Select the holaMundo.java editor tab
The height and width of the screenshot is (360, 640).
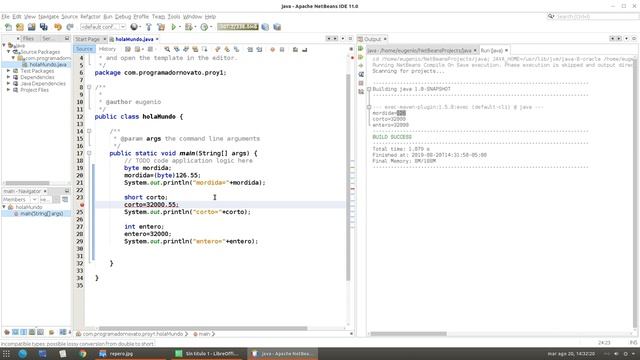(134, 39)
